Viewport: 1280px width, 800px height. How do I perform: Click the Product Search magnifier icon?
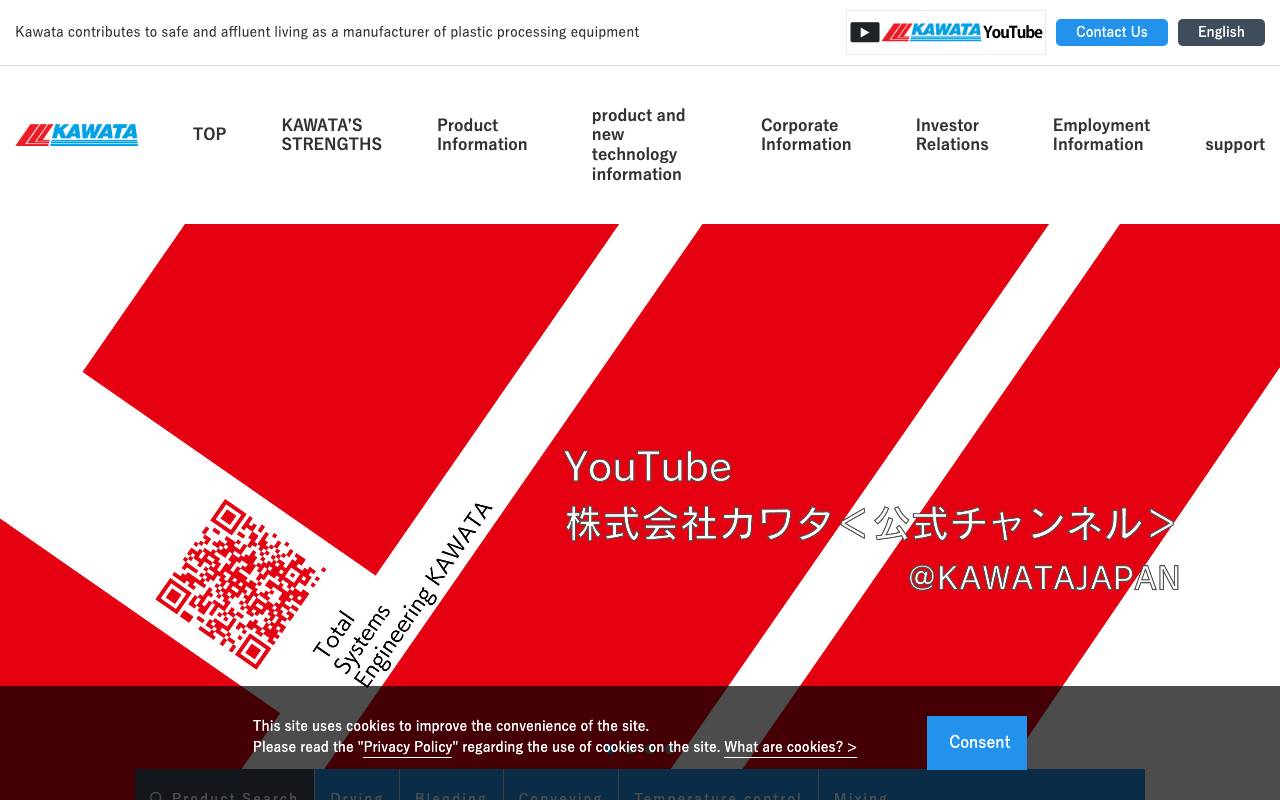coord(157,795)
